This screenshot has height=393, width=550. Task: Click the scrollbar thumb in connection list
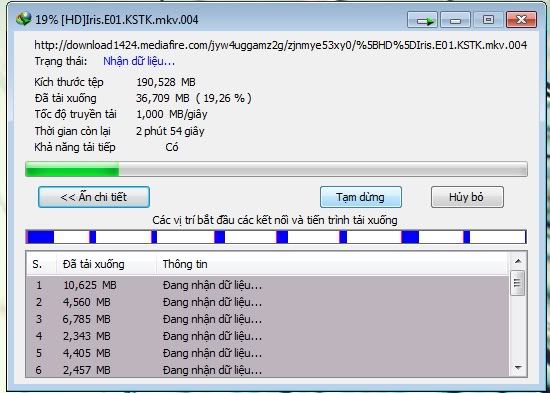[x=518, y=283]
